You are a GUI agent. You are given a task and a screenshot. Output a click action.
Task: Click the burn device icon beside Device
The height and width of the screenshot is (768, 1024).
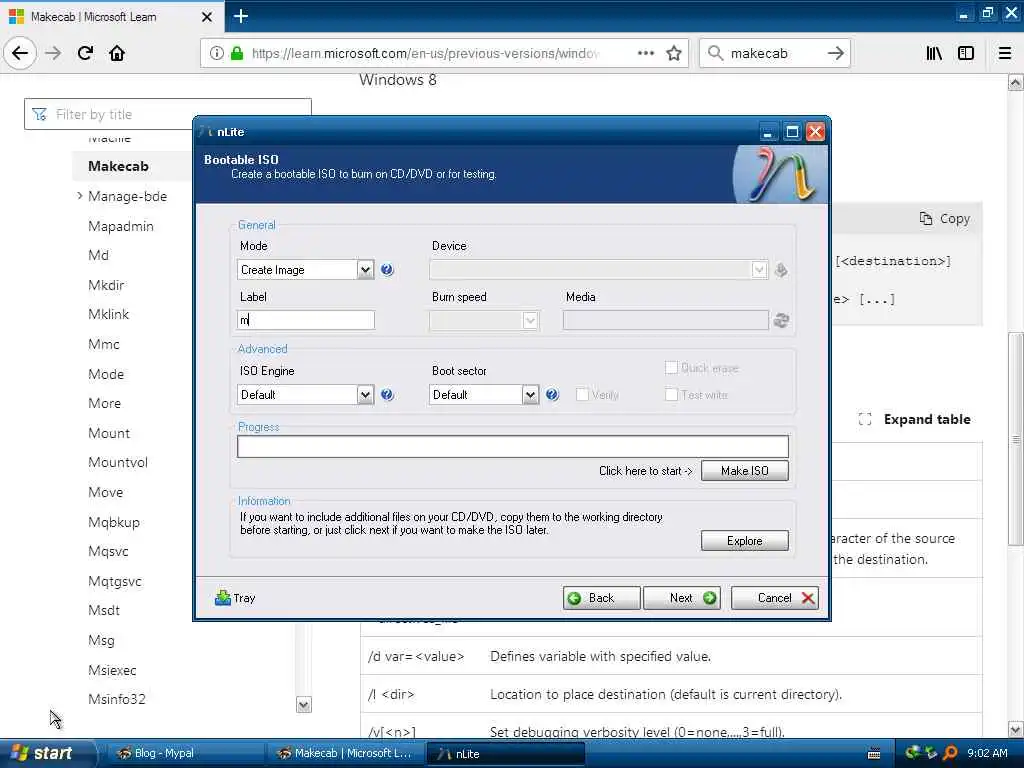click(781, 270)
